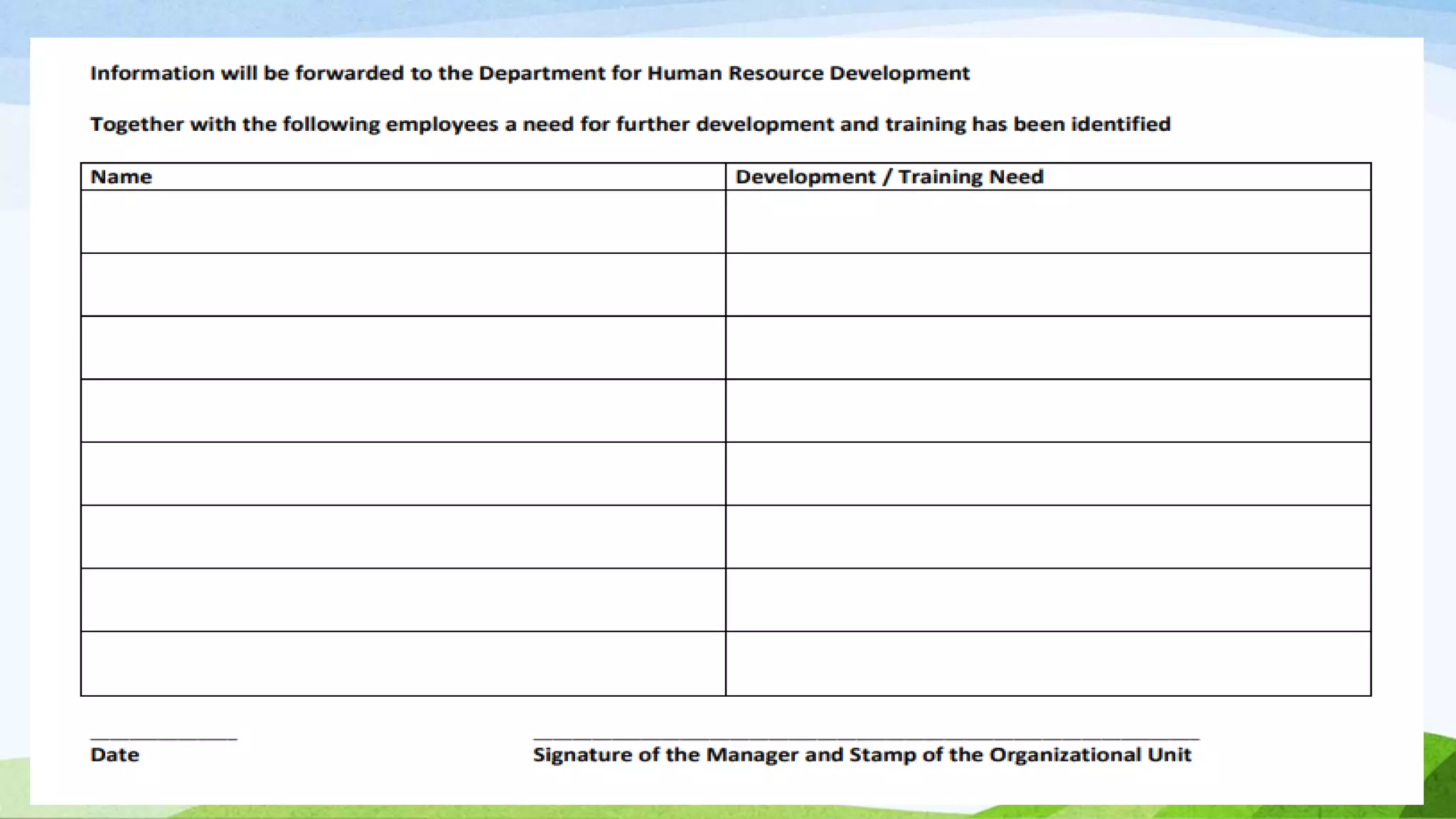Click 'Together with the following employees' line

630,124
